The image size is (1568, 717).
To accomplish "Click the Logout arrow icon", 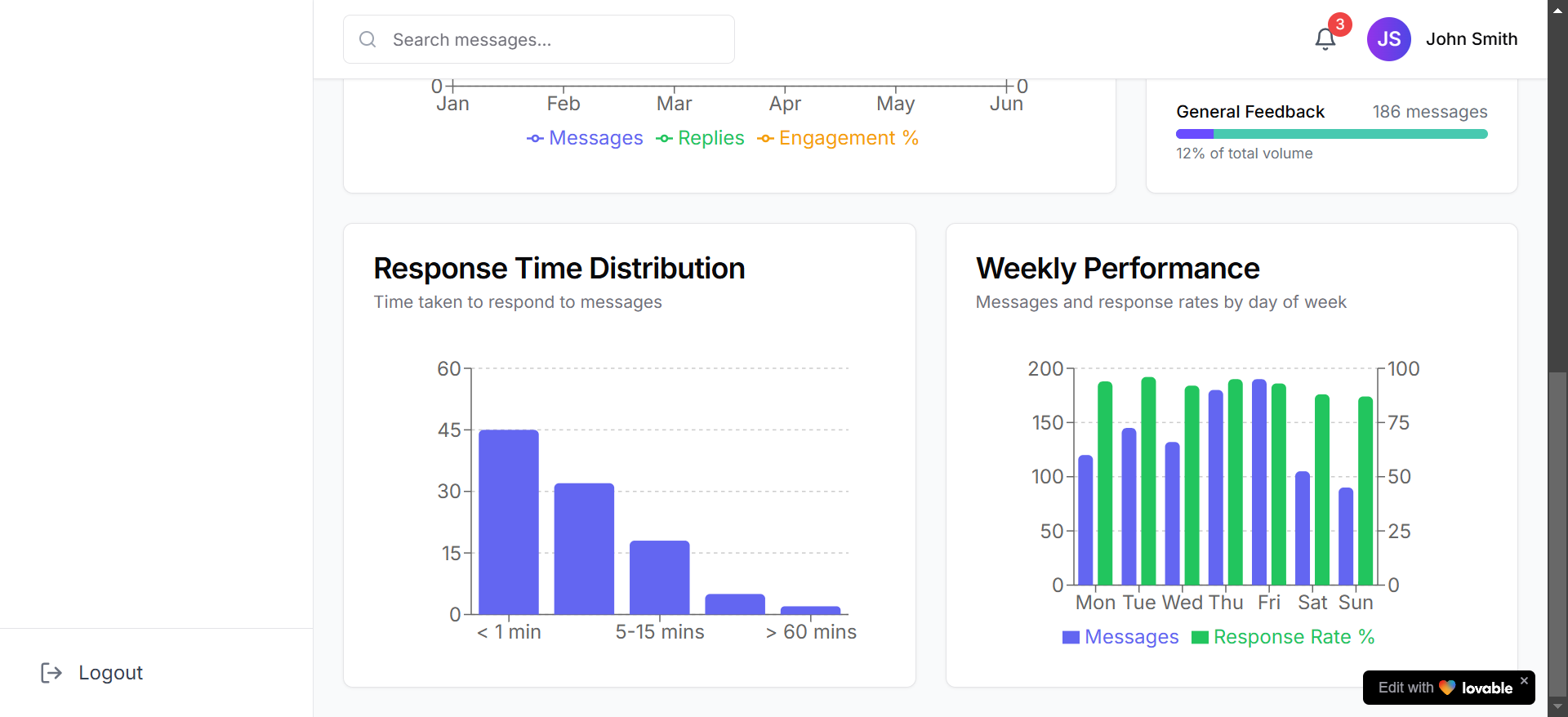I will pyautogui.click(x=51, y=672).
